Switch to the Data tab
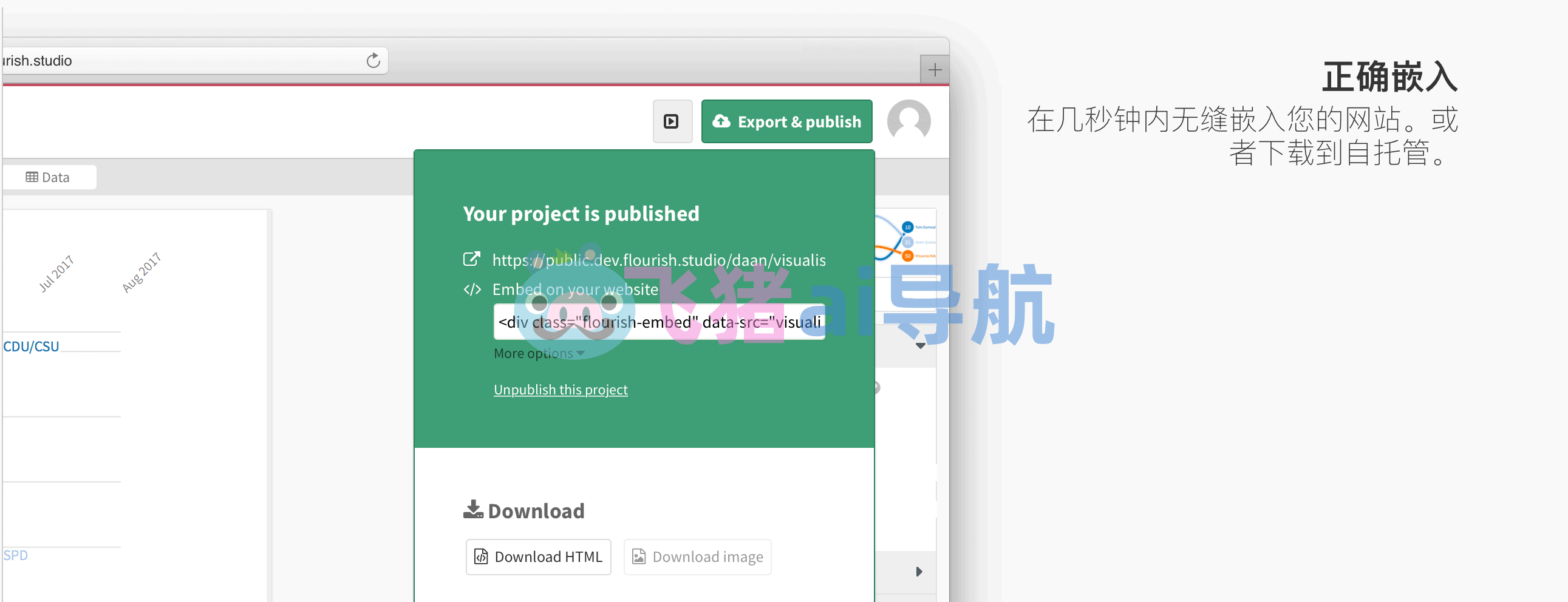 (49, 177)
